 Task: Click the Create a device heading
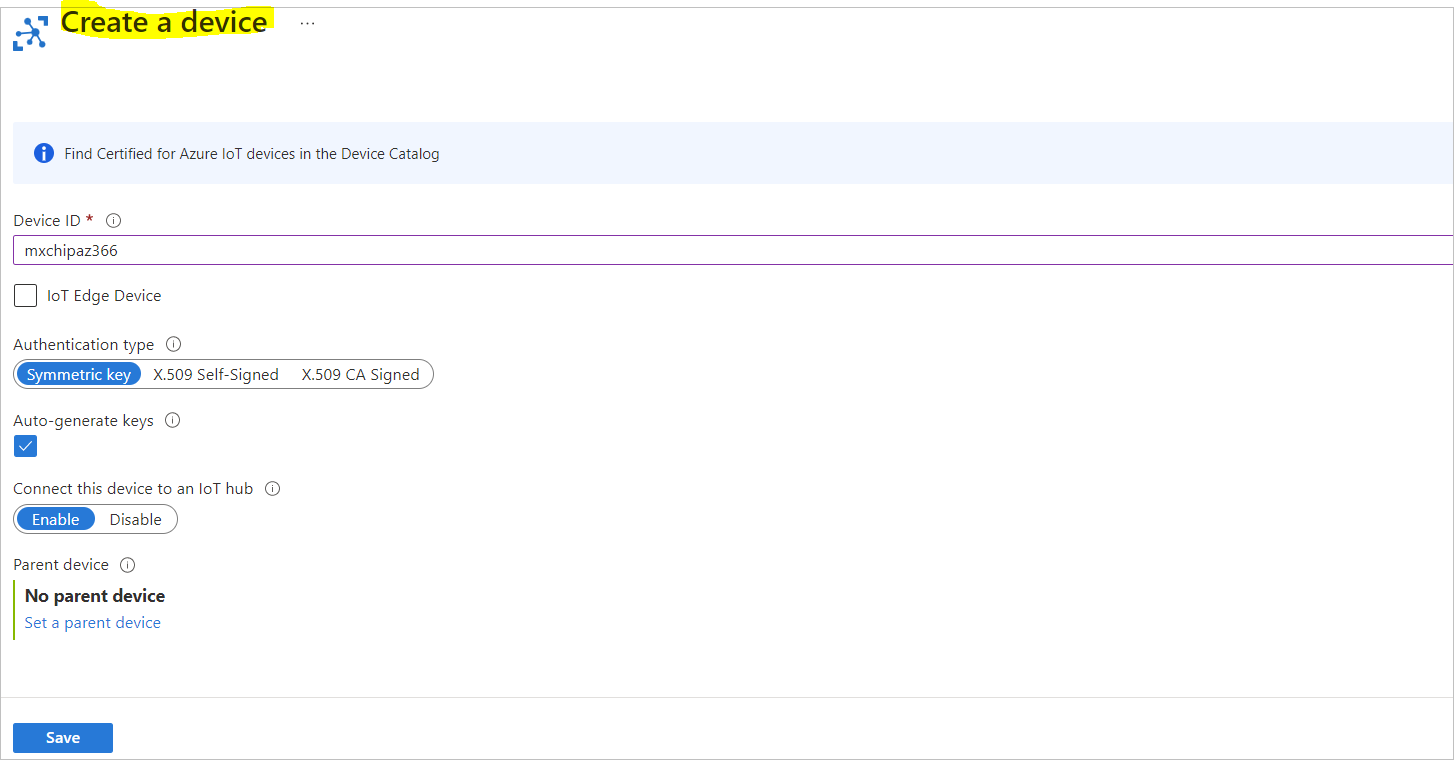pos(164,22)
